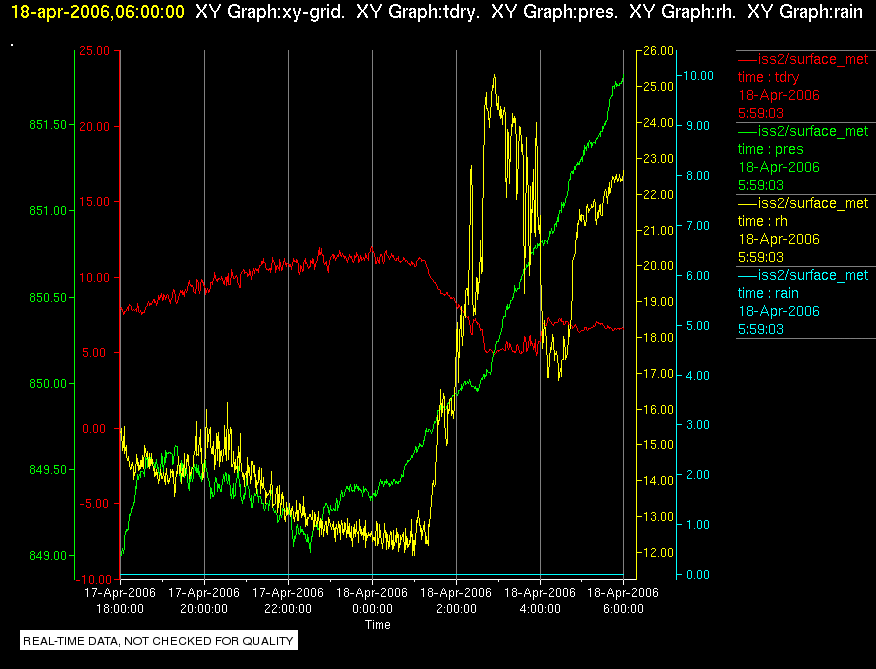Select the 'XY Graph:pres.' title label
This screenshot has height=669, width=876.
coord(555,12)
